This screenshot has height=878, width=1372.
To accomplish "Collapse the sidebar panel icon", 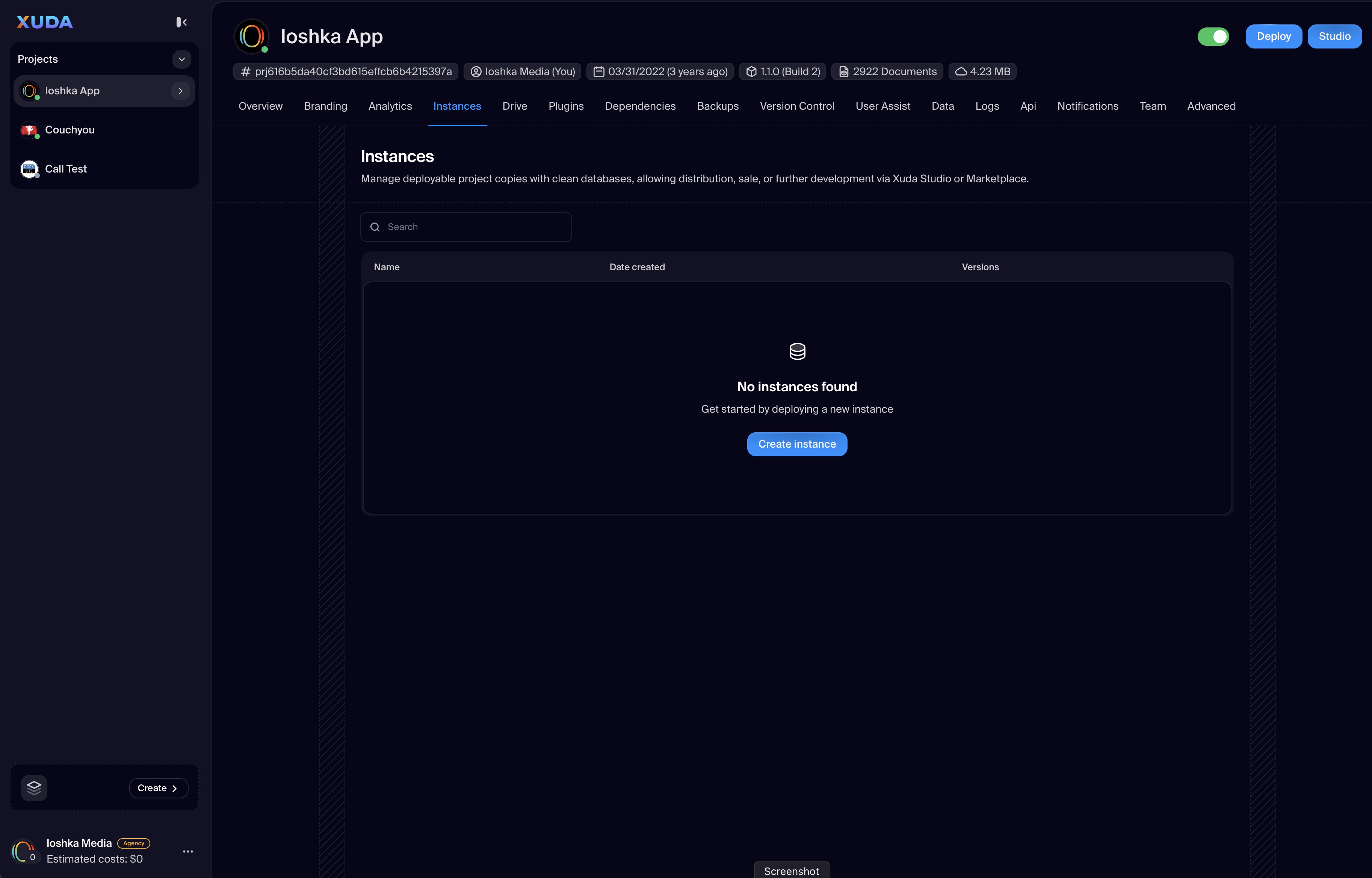I will click(x=181, y=22).
